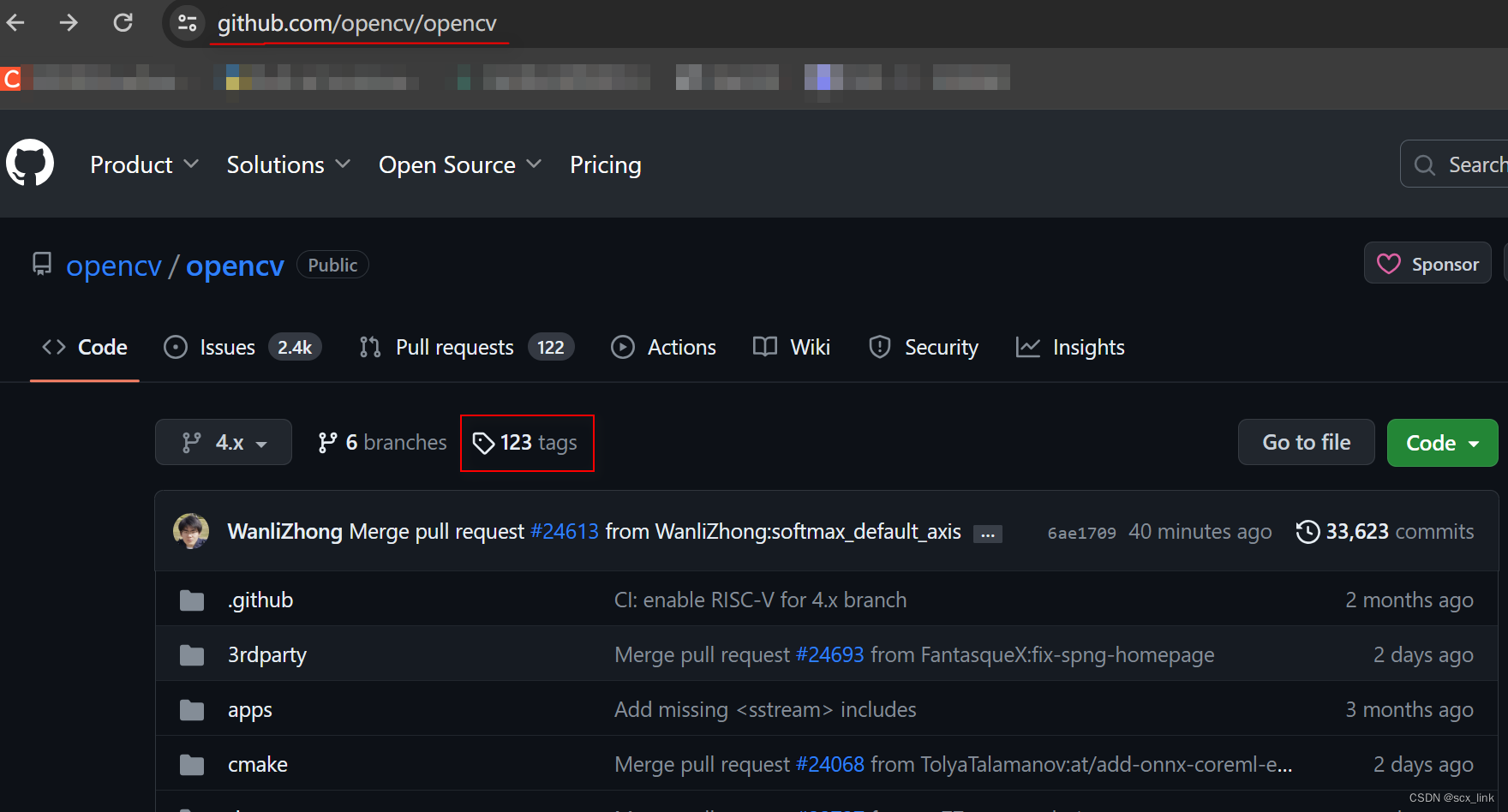Click the Sponsor heart icon
The height and width of the screenshot is (812, 1508).
tap(1388, 264)
